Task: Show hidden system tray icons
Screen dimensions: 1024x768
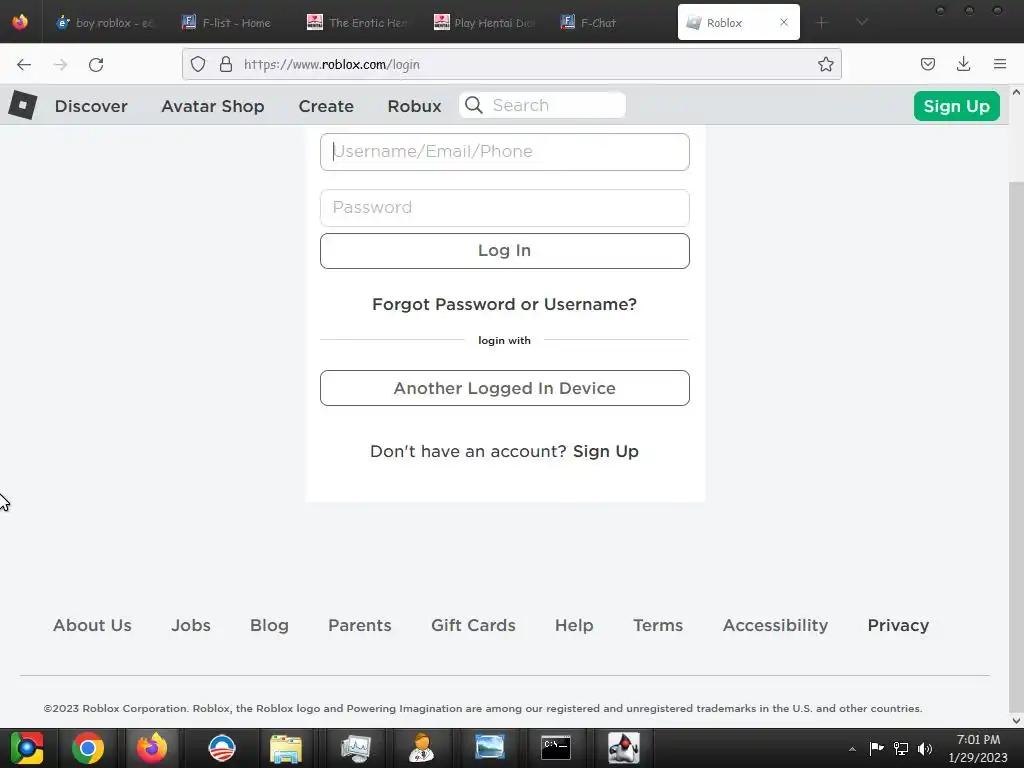Action: tap(852, 749)
